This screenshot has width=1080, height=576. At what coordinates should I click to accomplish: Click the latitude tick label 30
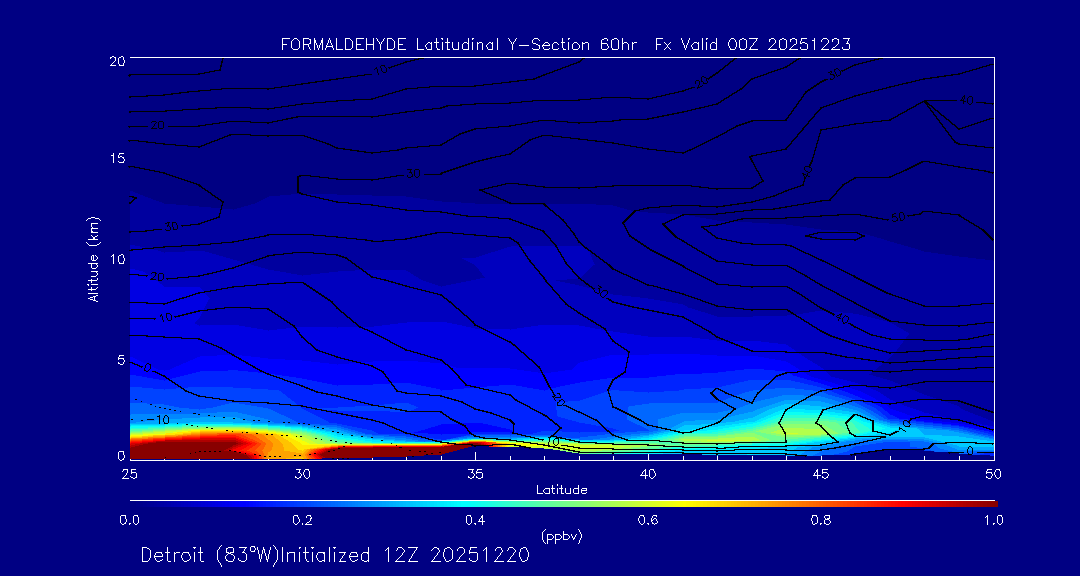tap(302, 474)
